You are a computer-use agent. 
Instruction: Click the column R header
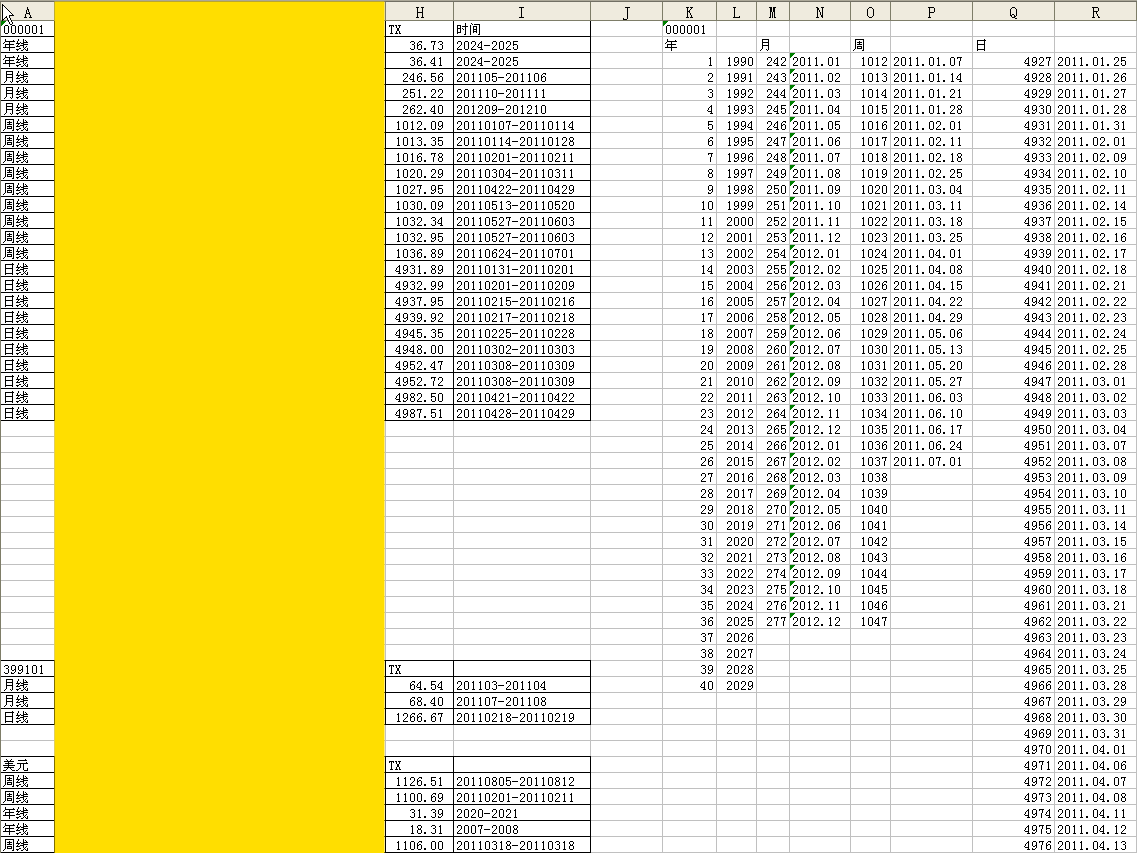point(1095,11)
